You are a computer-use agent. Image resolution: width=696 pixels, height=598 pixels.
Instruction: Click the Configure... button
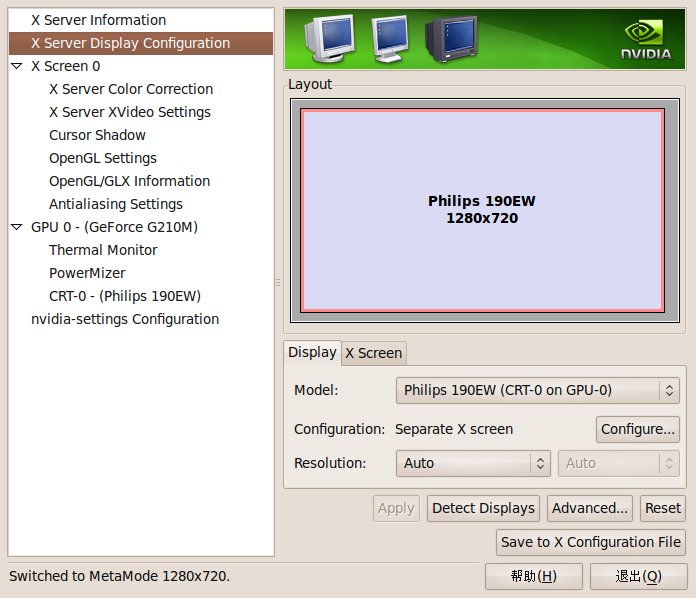tap(637, 429)
